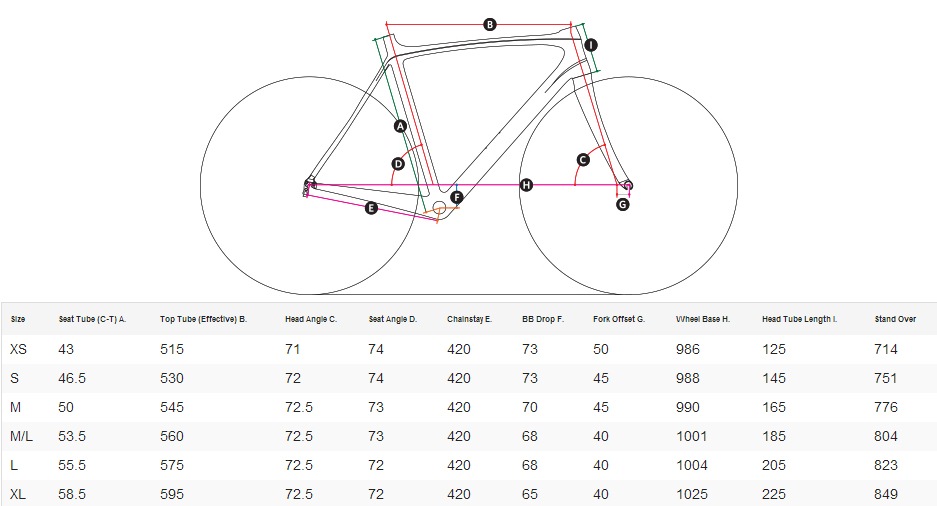937x506 pixels.
Task: Click the Head Tube Length I. header
Action: click(x=800, y=319)
